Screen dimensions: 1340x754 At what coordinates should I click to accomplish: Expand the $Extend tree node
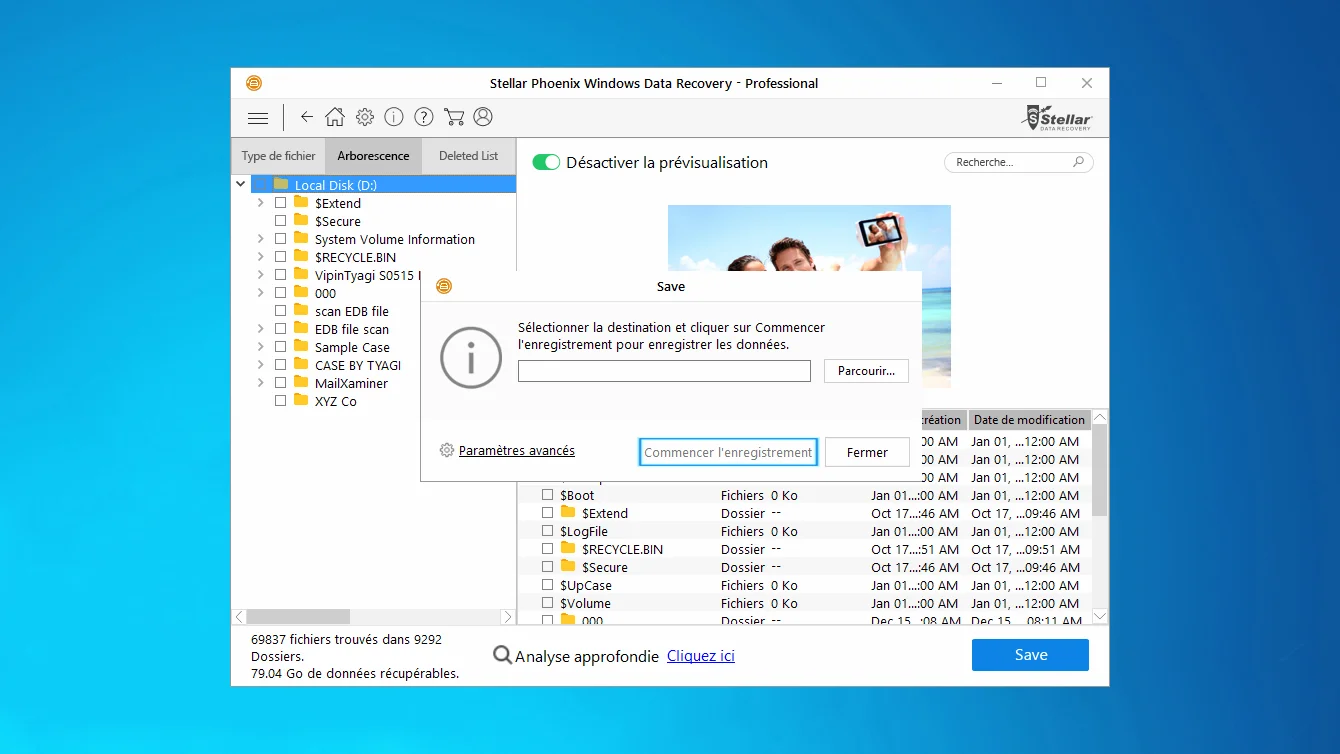pyautogui.click(x=260, y=203)
